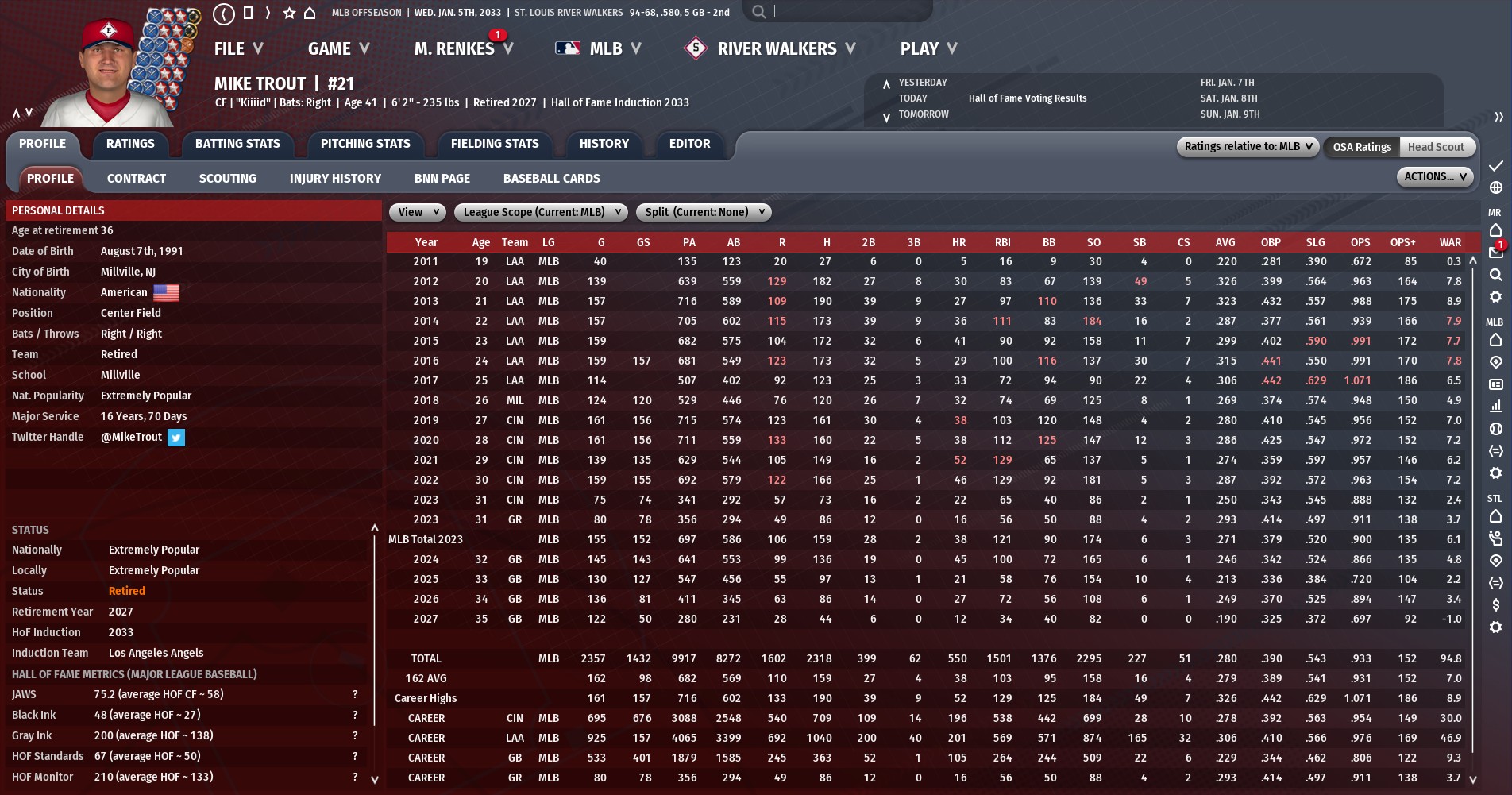
Task: Show yesterday's schedule with up arrow
Action: tap(886, 83)
